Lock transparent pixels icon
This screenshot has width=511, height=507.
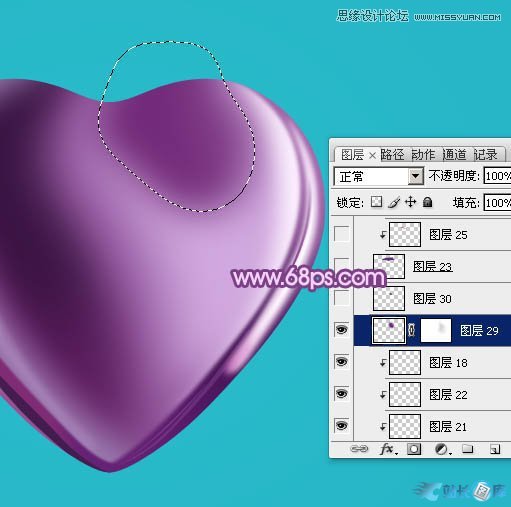coord(376,202)
